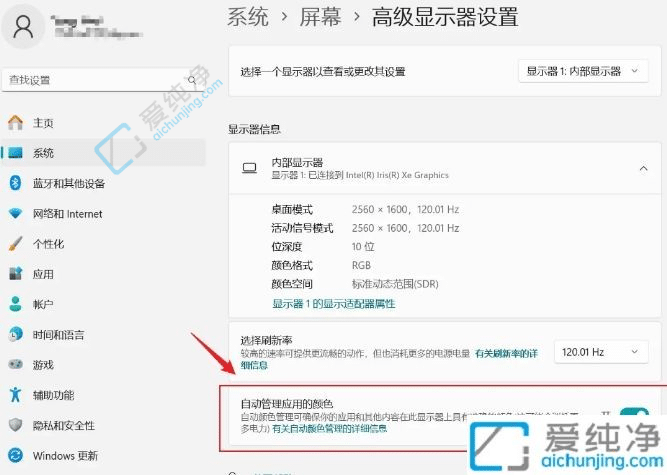Open 网络和 Internet settings

click(68, 214)
